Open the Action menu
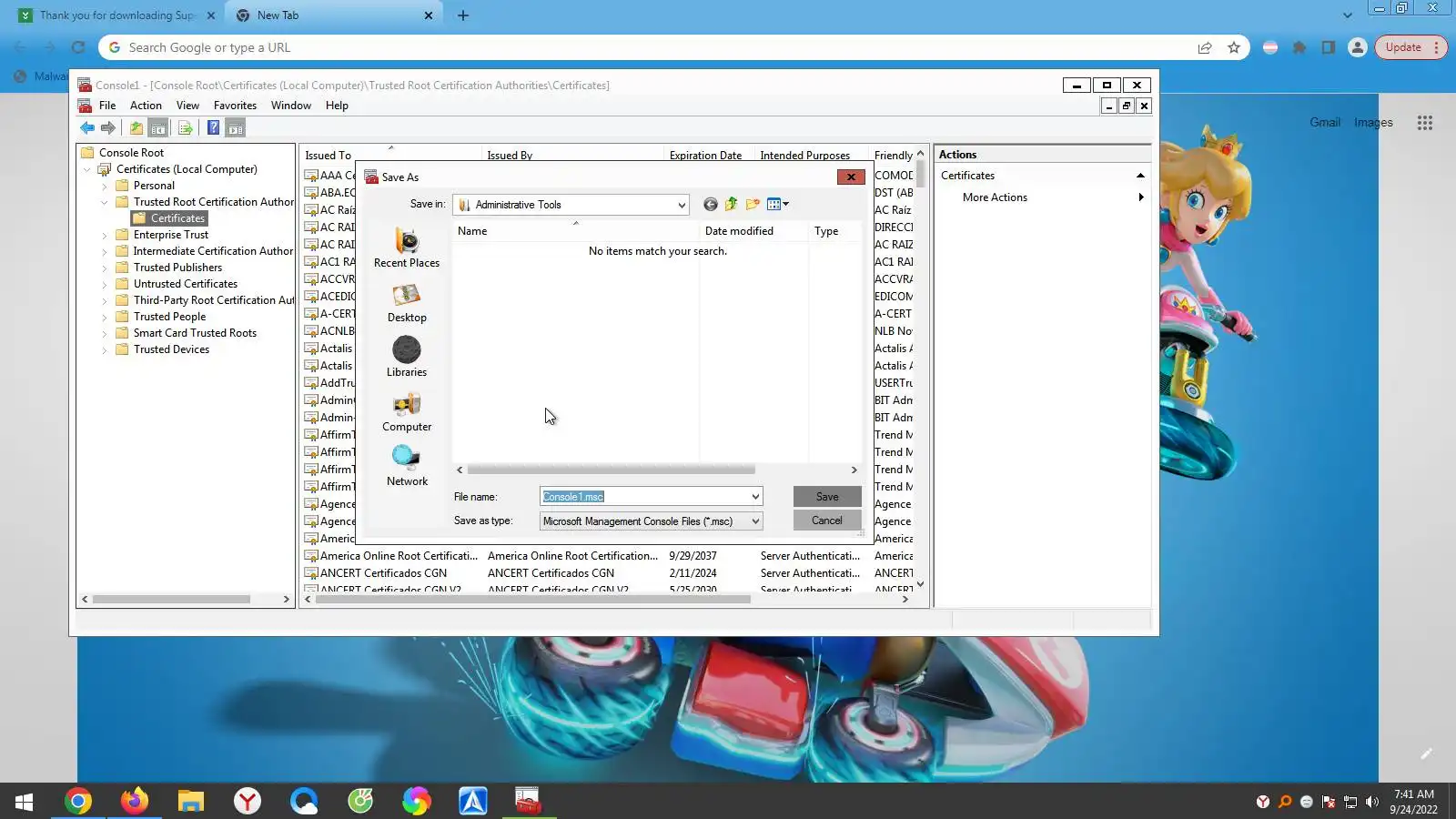Viewport: 1456px width, 819px height. [146, 106]
